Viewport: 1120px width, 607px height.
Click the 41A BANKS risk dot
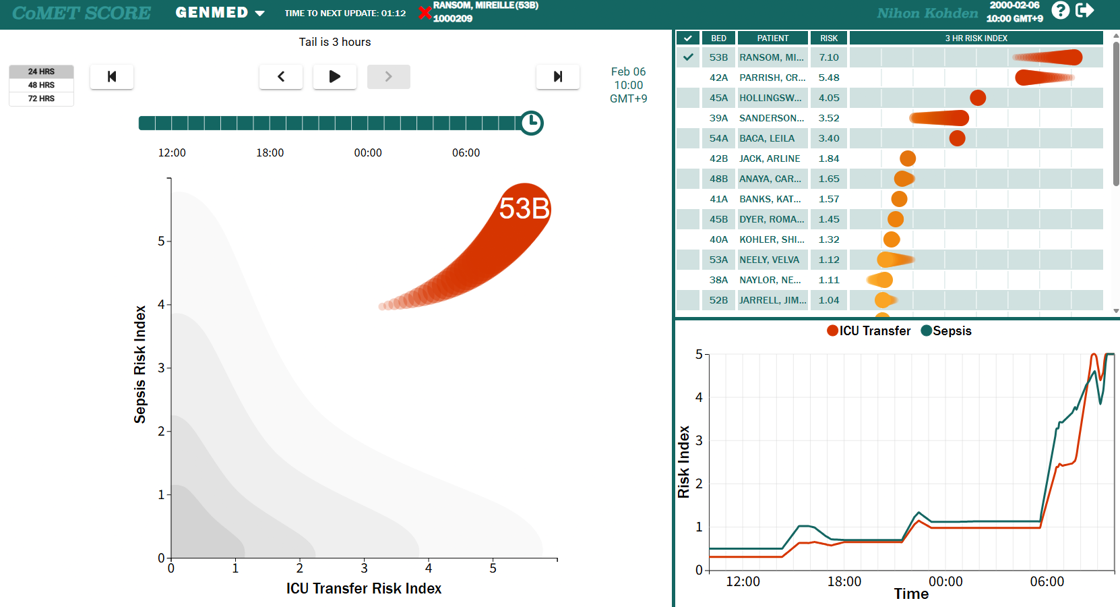tap(899, 199)
